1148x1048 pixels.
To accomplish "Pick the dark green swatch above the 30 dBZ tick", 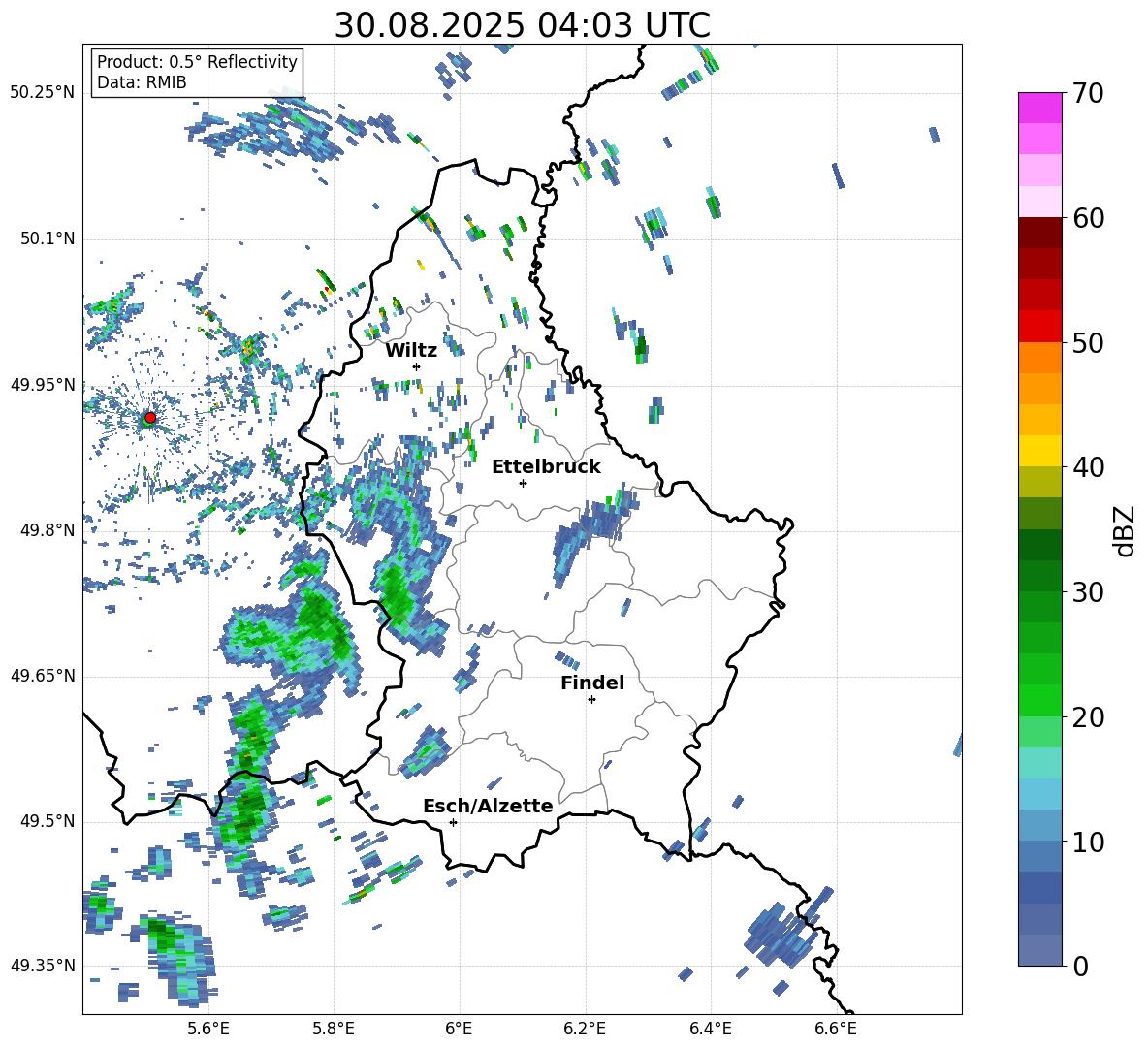I will [x=1039, y=576].
